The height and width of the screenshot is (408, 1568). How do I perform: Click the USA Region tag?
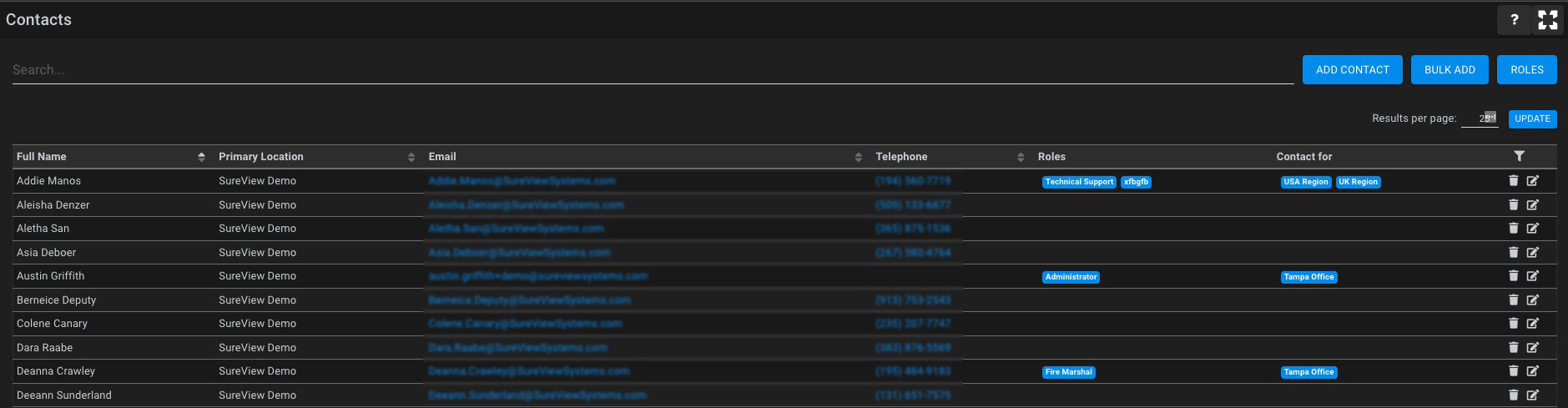1306,182
